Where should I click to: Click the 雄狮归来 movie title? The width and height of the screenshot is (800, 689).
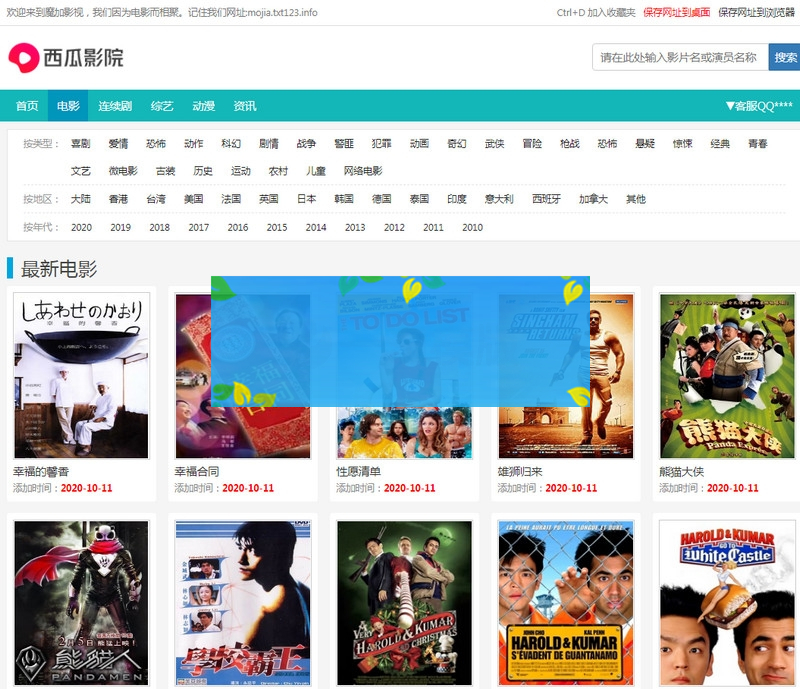click(520, 472)
